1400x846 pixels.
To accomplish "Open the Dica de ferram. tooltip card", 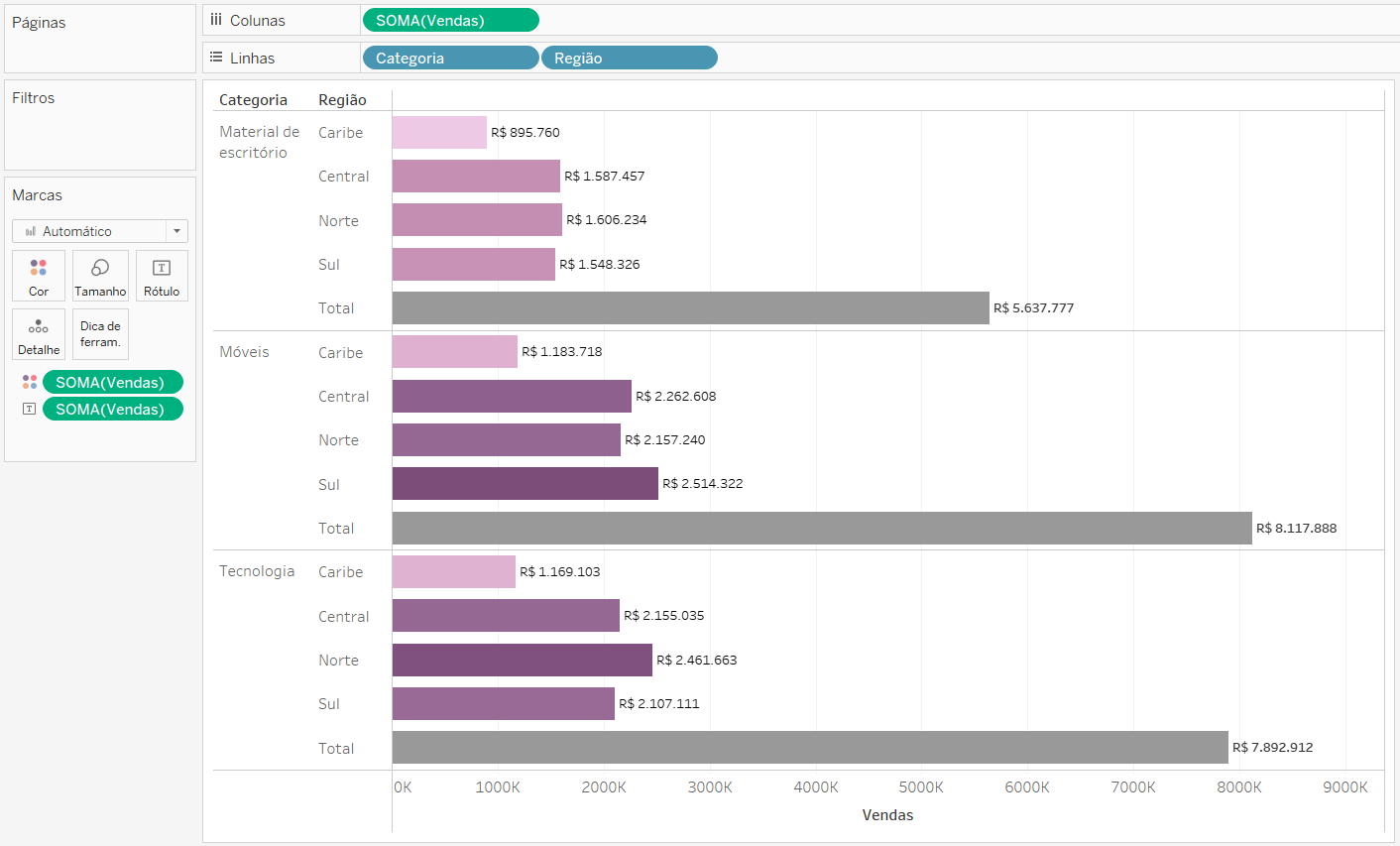I will click(100, 334).
